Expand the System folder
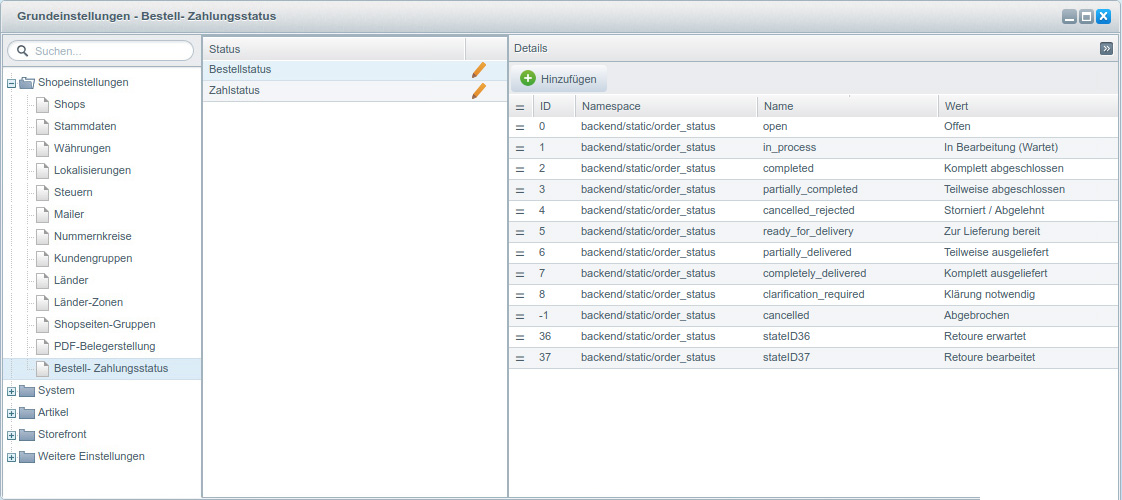The width and height of the screenshot is (1122, 500). pos(11,391)
